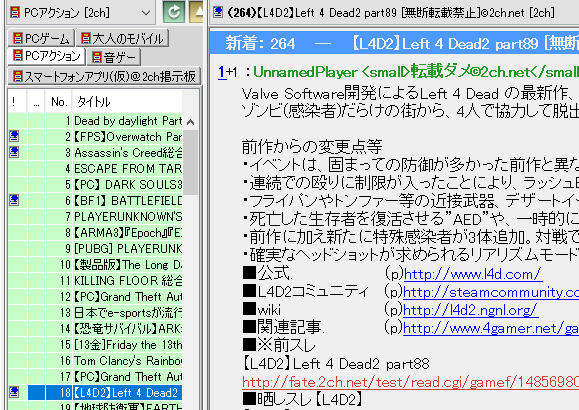Click the (p) preview next to 公式
The width and height of the screenshot is (579, 410).
pyautogui.click(x=394, y=274)
